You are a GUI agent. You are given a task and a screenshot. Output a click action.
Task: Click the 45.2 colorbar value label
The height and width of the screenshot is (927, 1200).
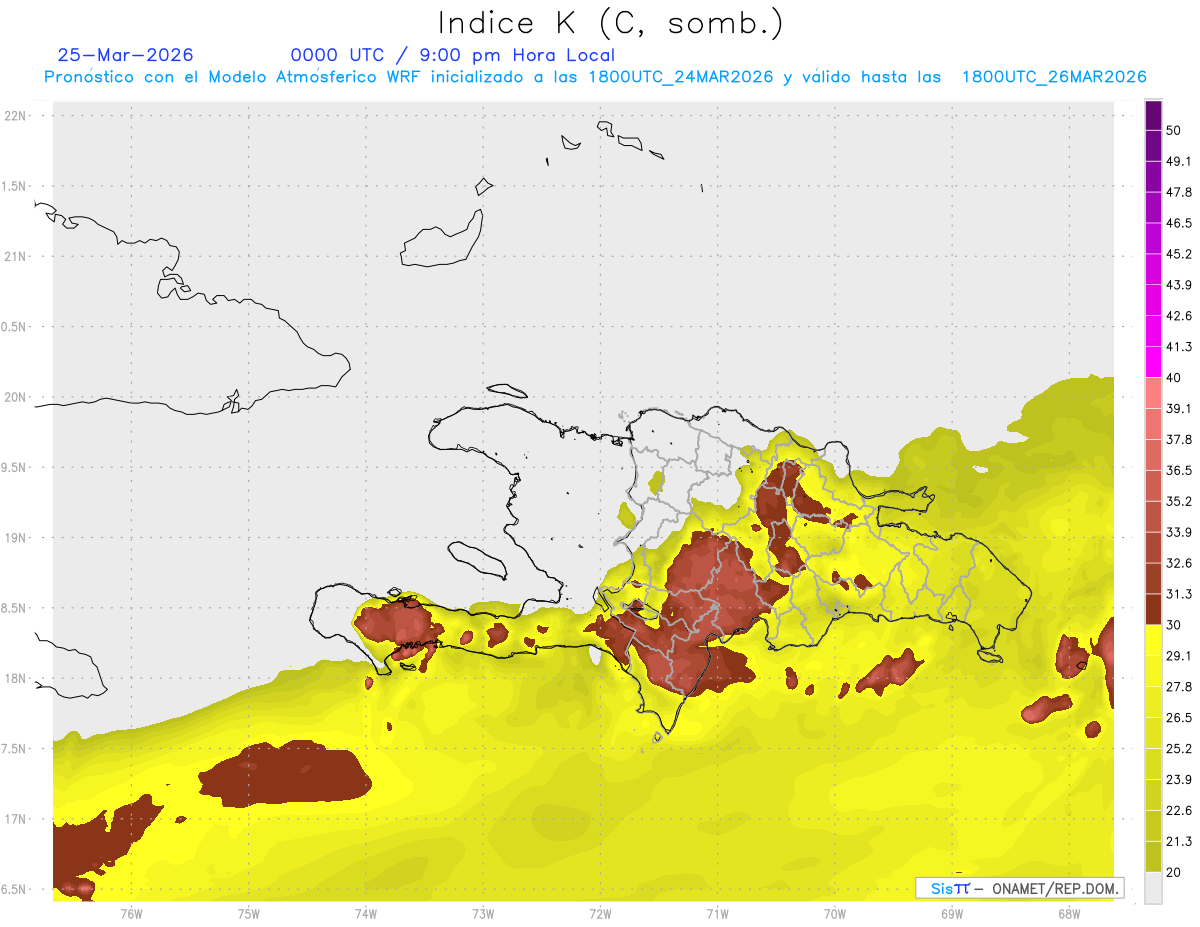1179,254
